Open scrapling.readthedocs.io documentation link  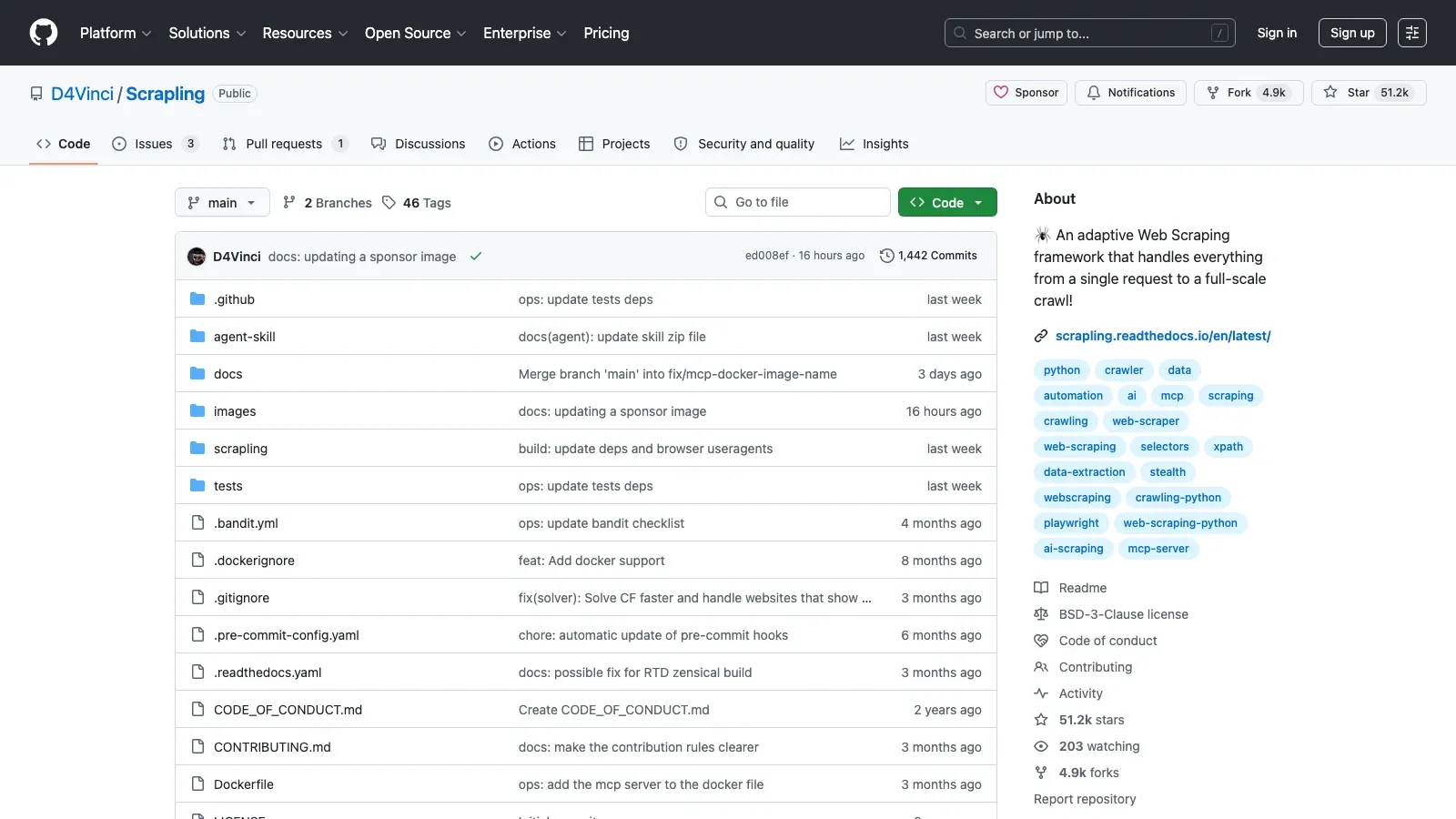point(1163,336)
